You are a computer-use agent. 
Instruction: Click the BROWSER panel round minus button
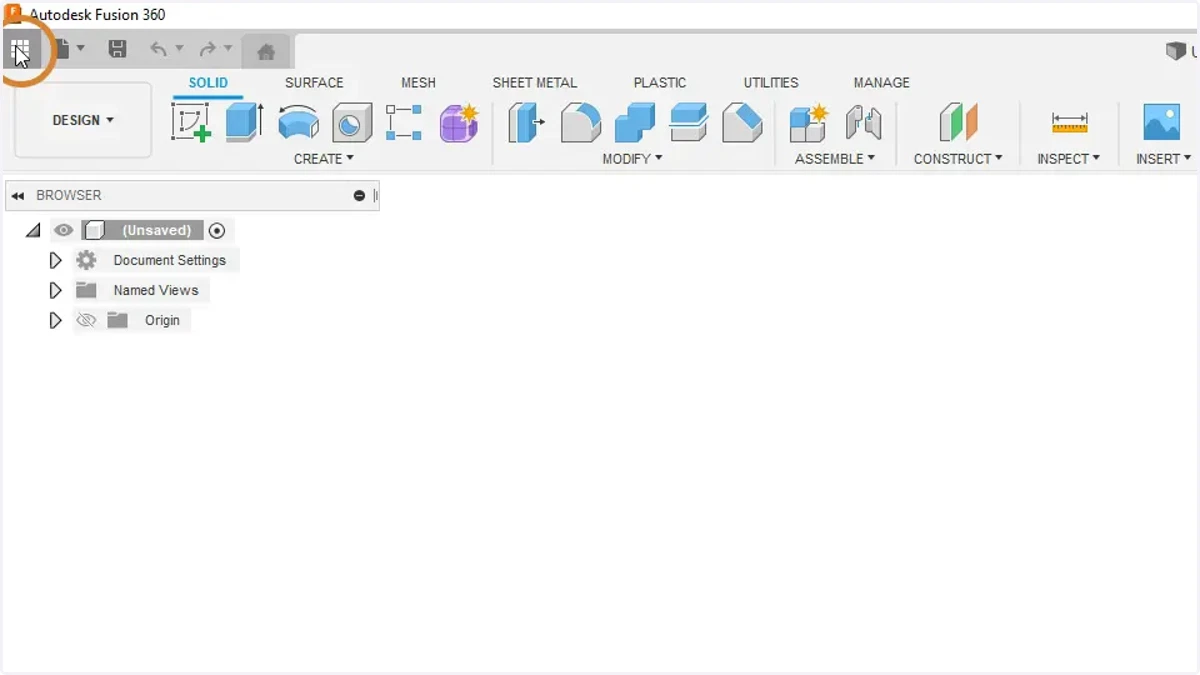click(x=359, y=196)
